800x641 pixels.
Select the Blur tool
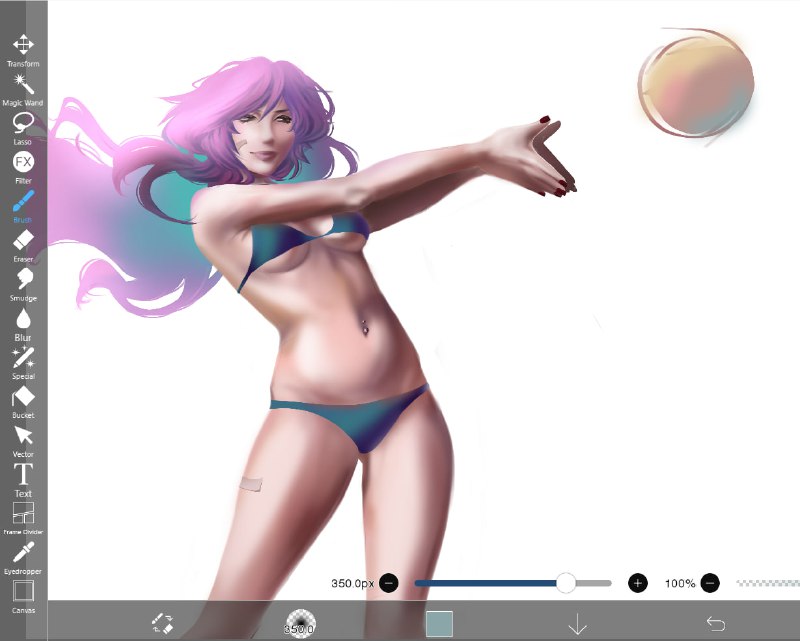(x=23, y=325)
